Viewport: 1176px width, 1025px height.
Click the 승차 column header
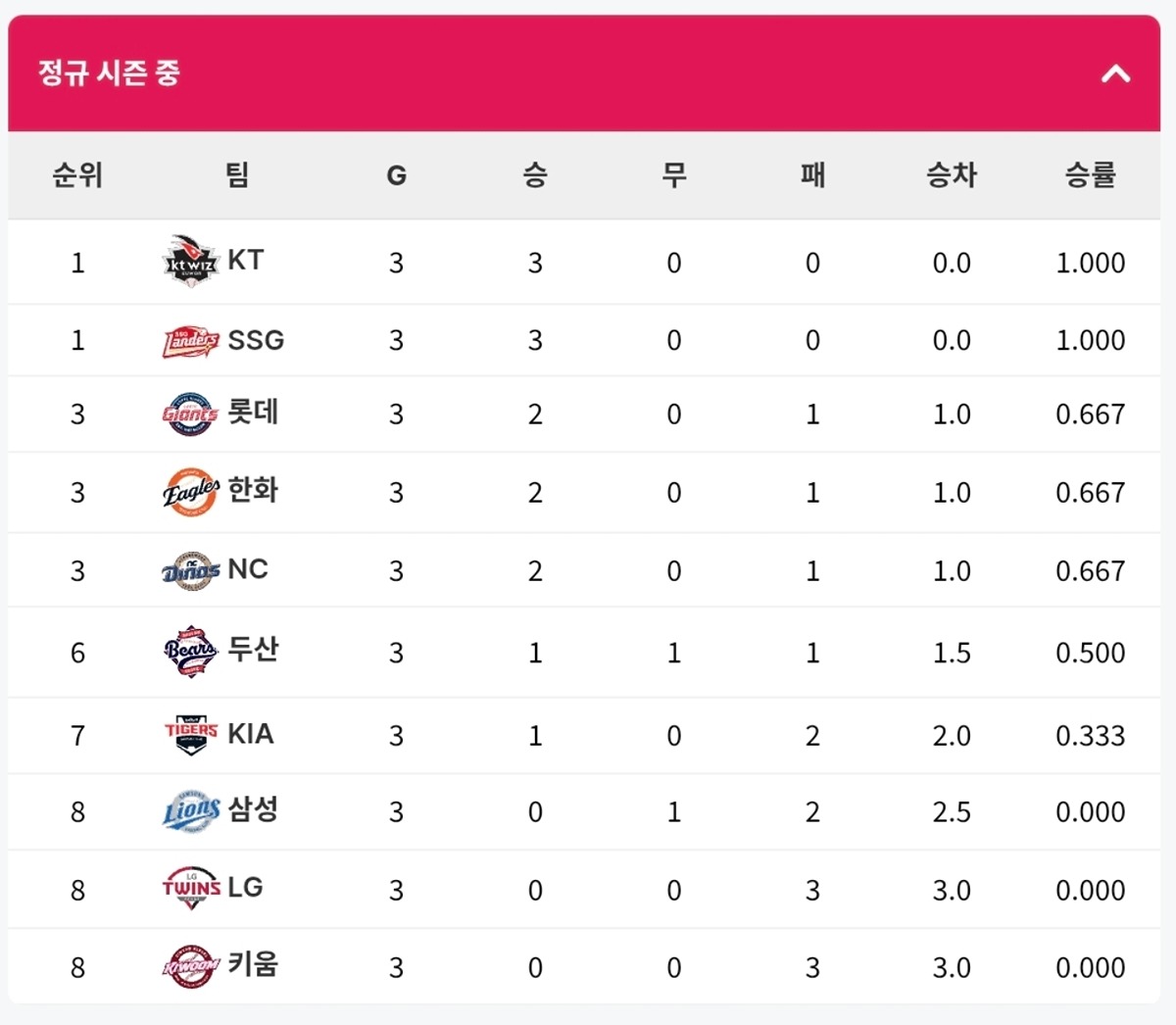tap(951, 175)
